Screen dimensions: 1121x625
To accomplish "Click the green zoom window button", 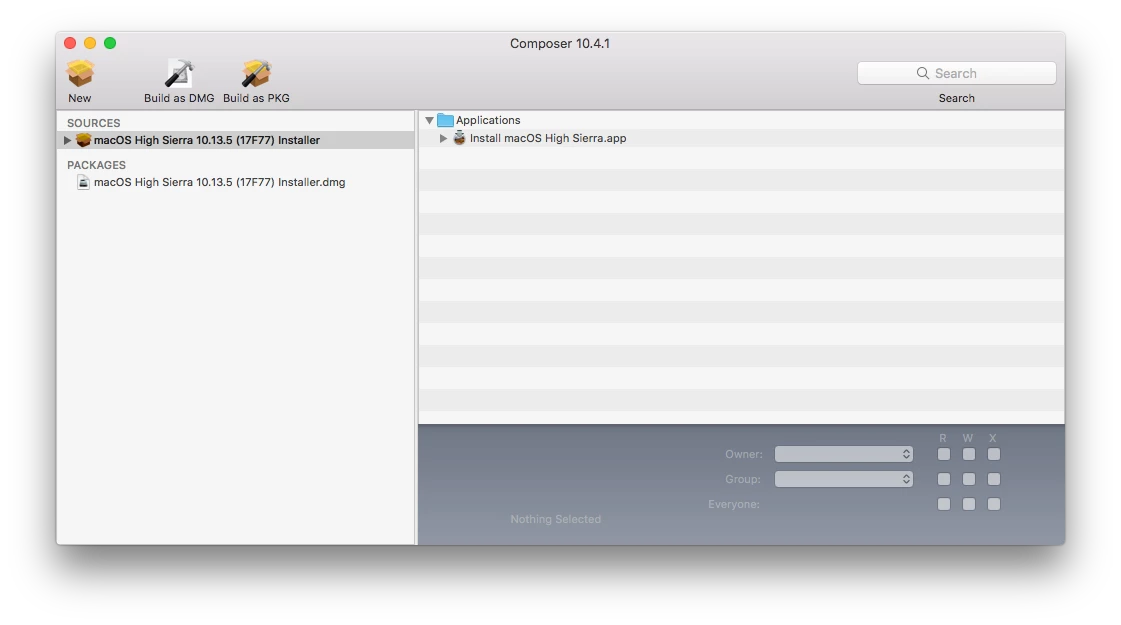I will (110, 43).
